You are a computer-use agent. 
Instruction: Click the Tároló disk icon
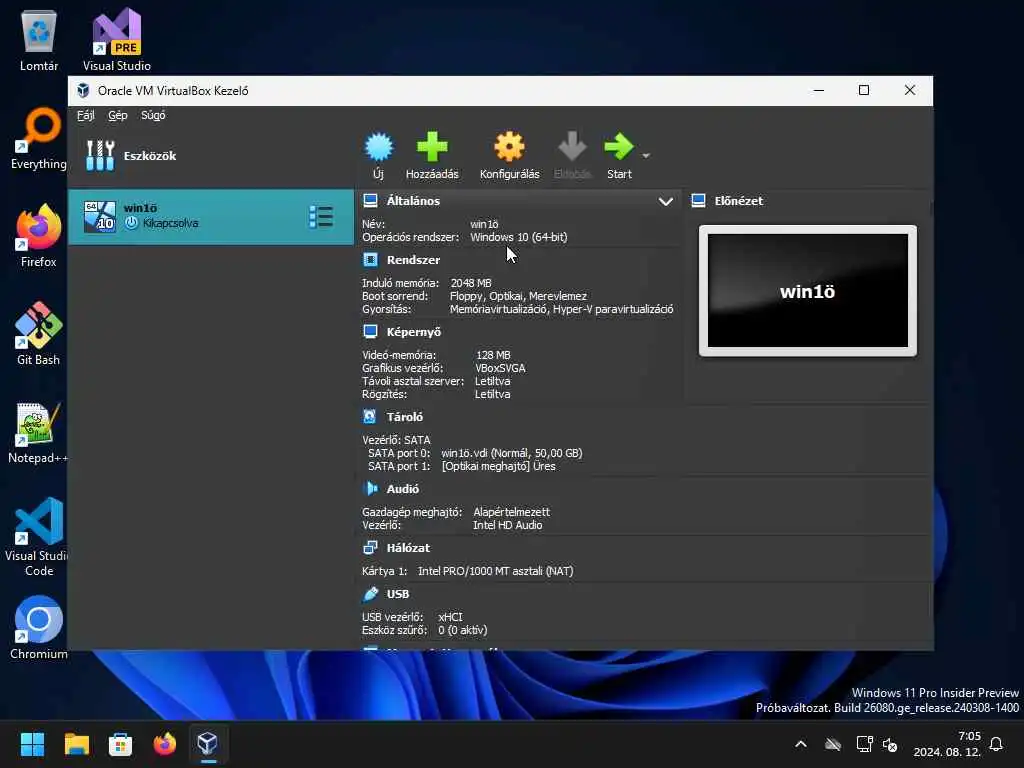click(x=370, y=417)
